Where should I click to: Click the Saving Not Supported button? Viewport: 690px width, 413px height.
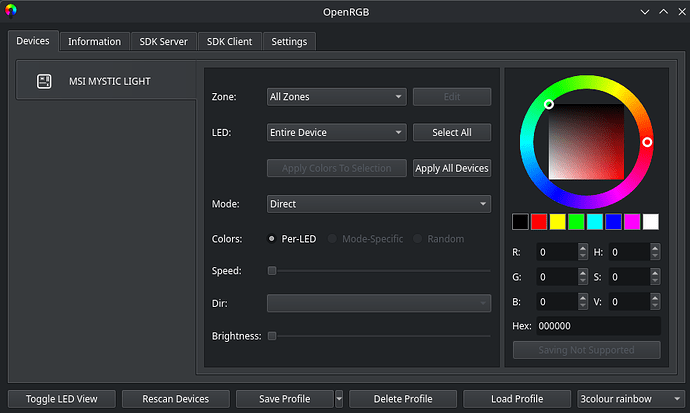[587, 350]
